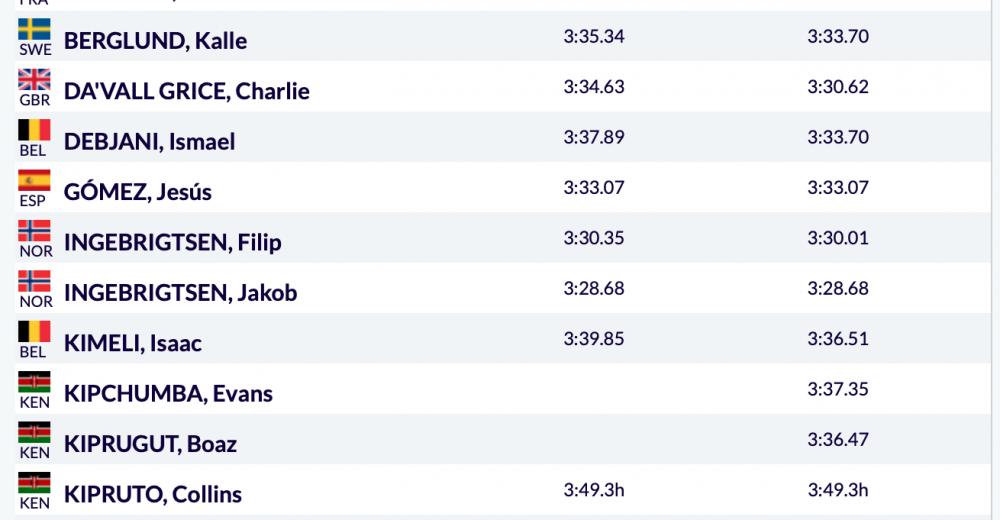
Task: Open athlete profile GÓMEZ, Jesús
Action: (x=138, y=192)
